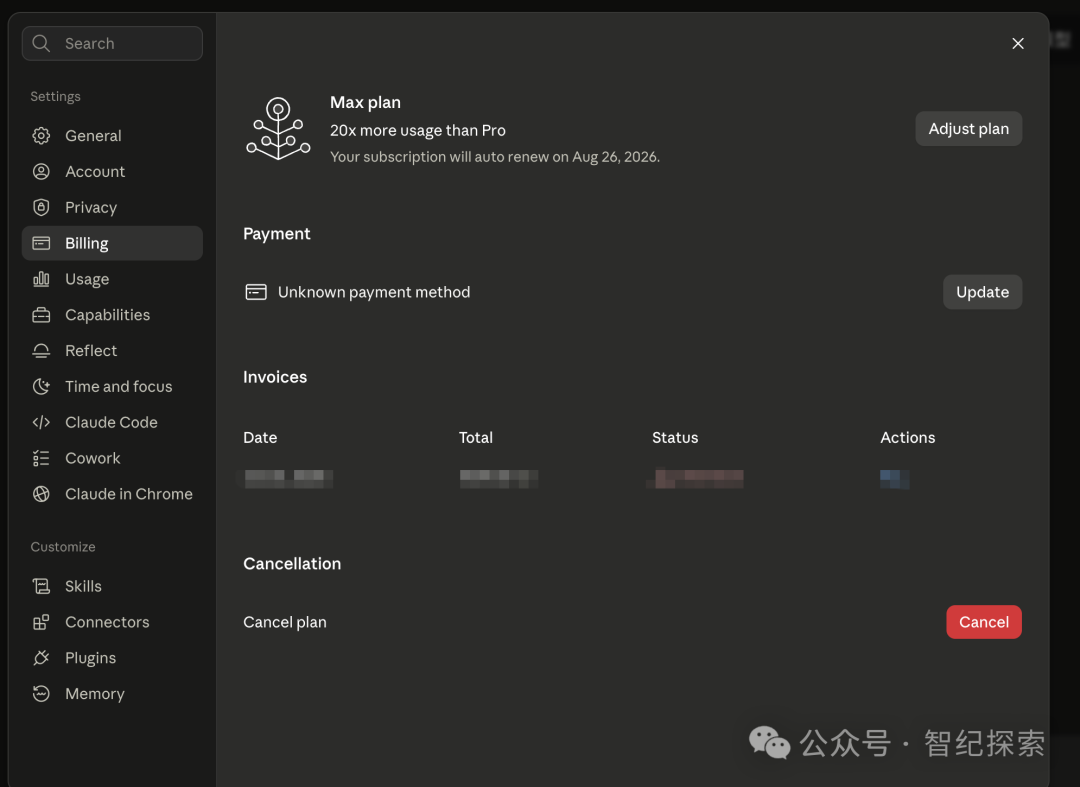Click the Max plan tree logo

(x=278, y=129)
